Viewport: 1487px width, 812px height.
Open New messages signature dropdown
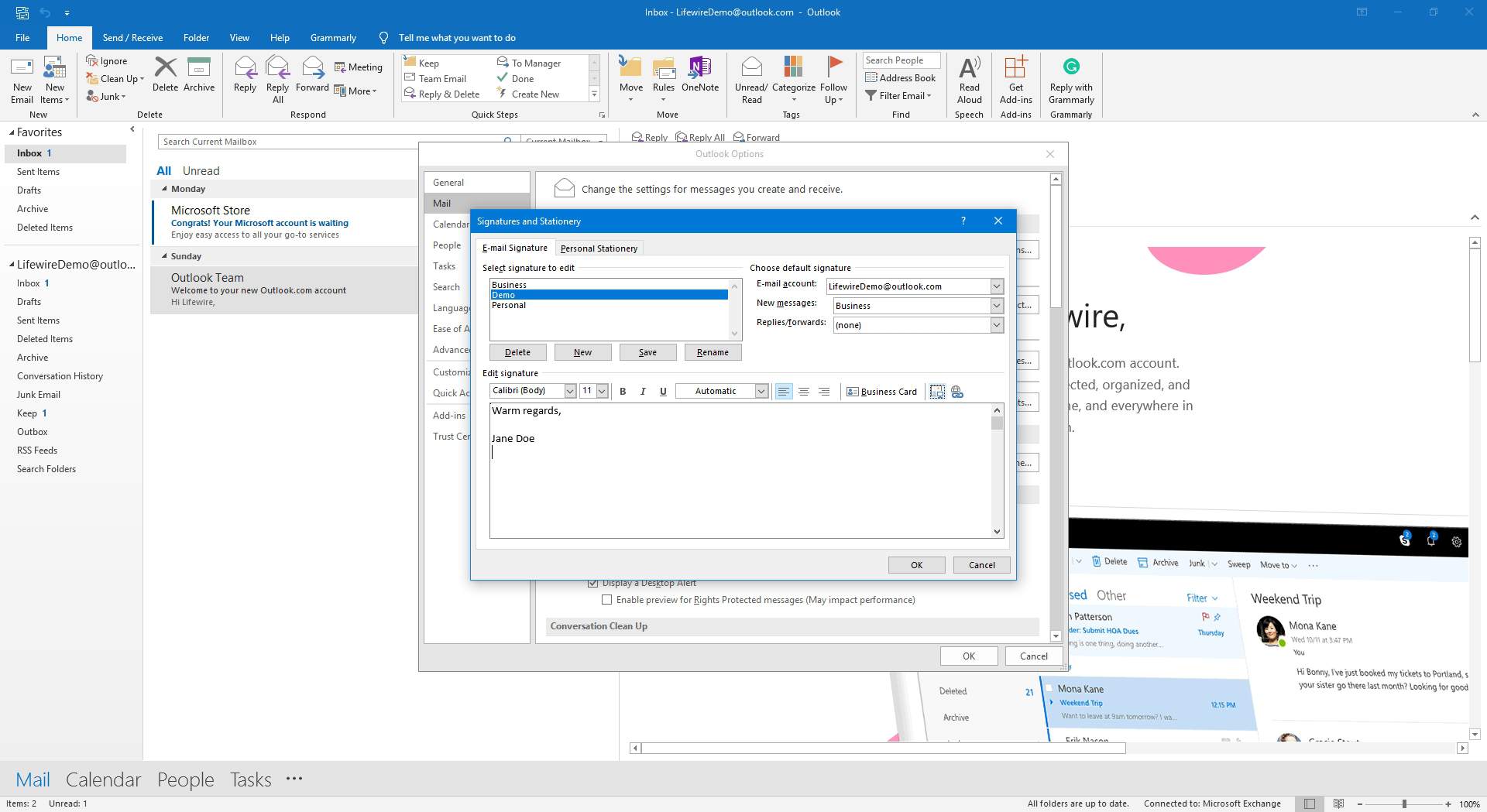click(997, 306)
